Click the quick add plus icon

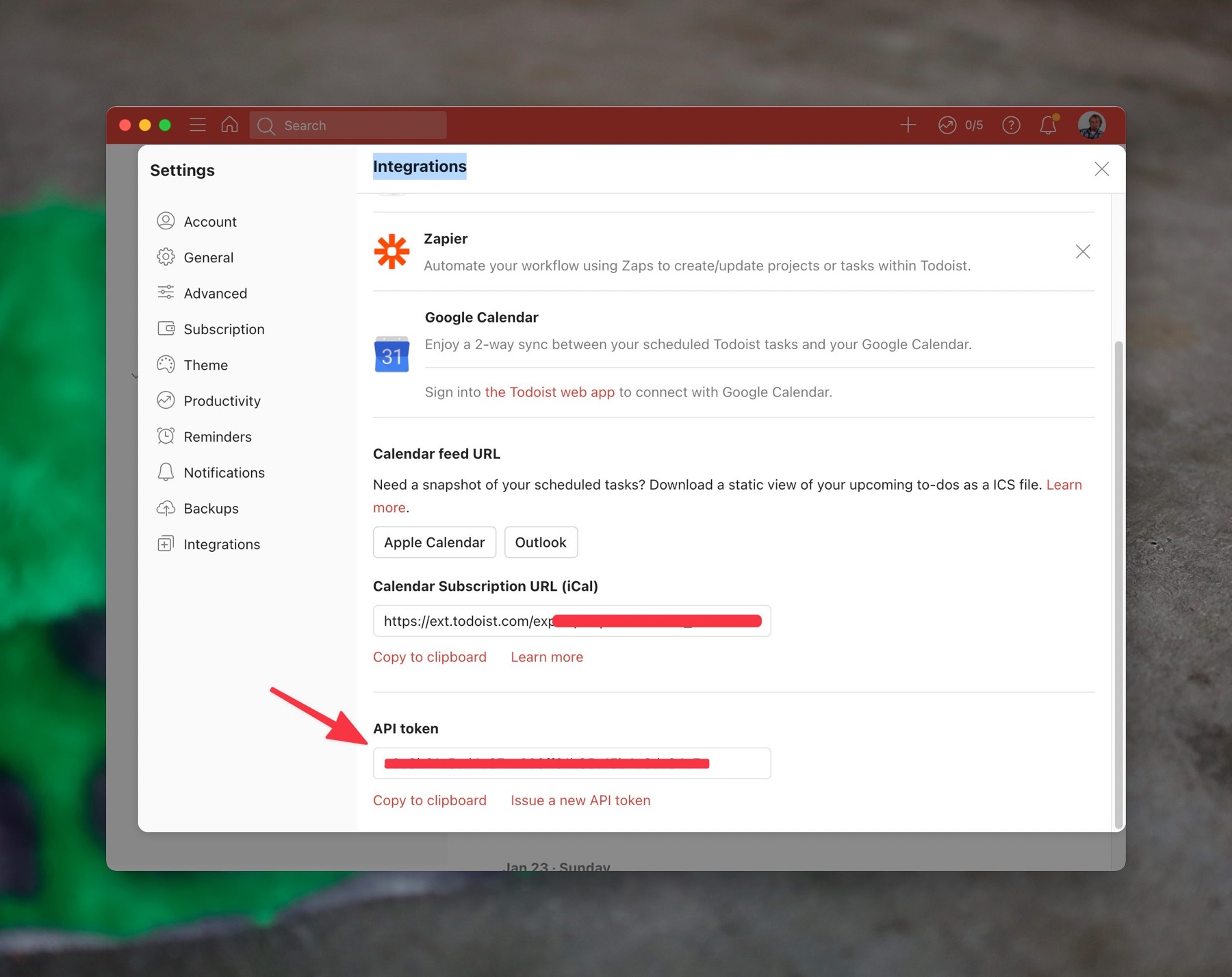click(x=908, y=125)
